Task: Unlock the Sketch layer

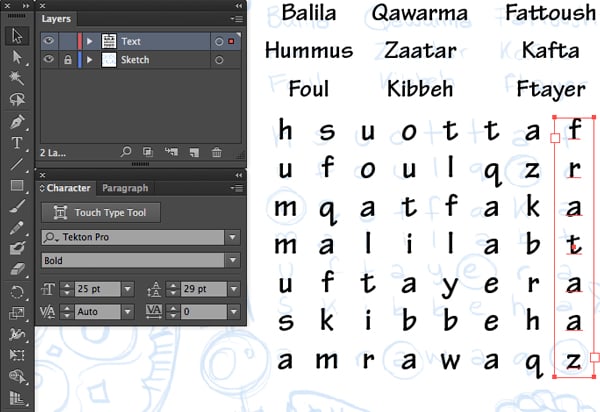Action: point(68,60)
